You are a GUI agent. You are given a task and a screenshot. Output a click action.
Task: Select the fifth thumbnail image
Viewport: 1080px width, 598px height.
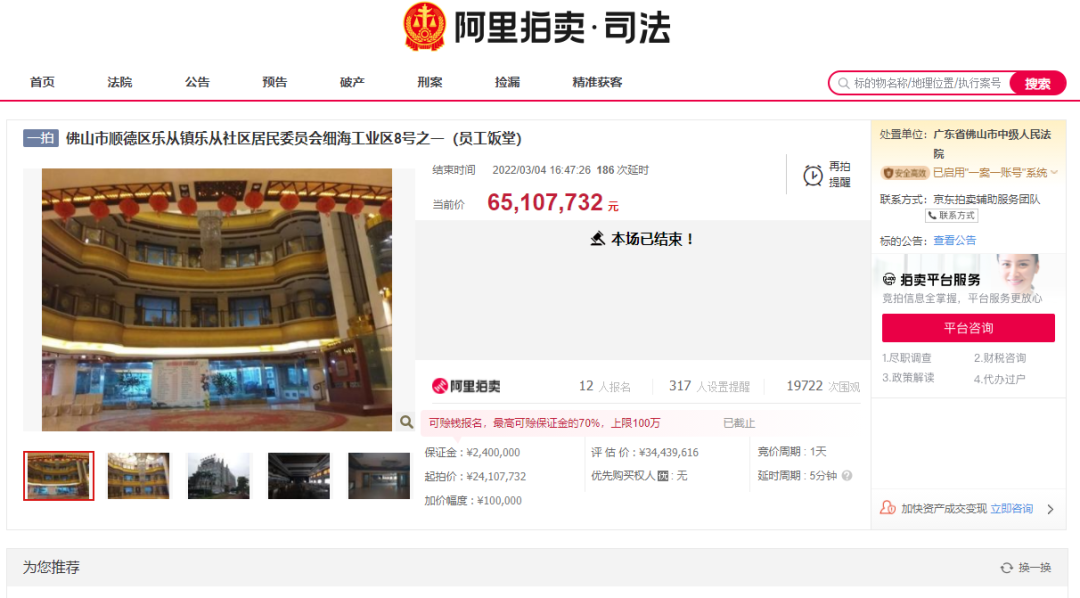[379, 476]
